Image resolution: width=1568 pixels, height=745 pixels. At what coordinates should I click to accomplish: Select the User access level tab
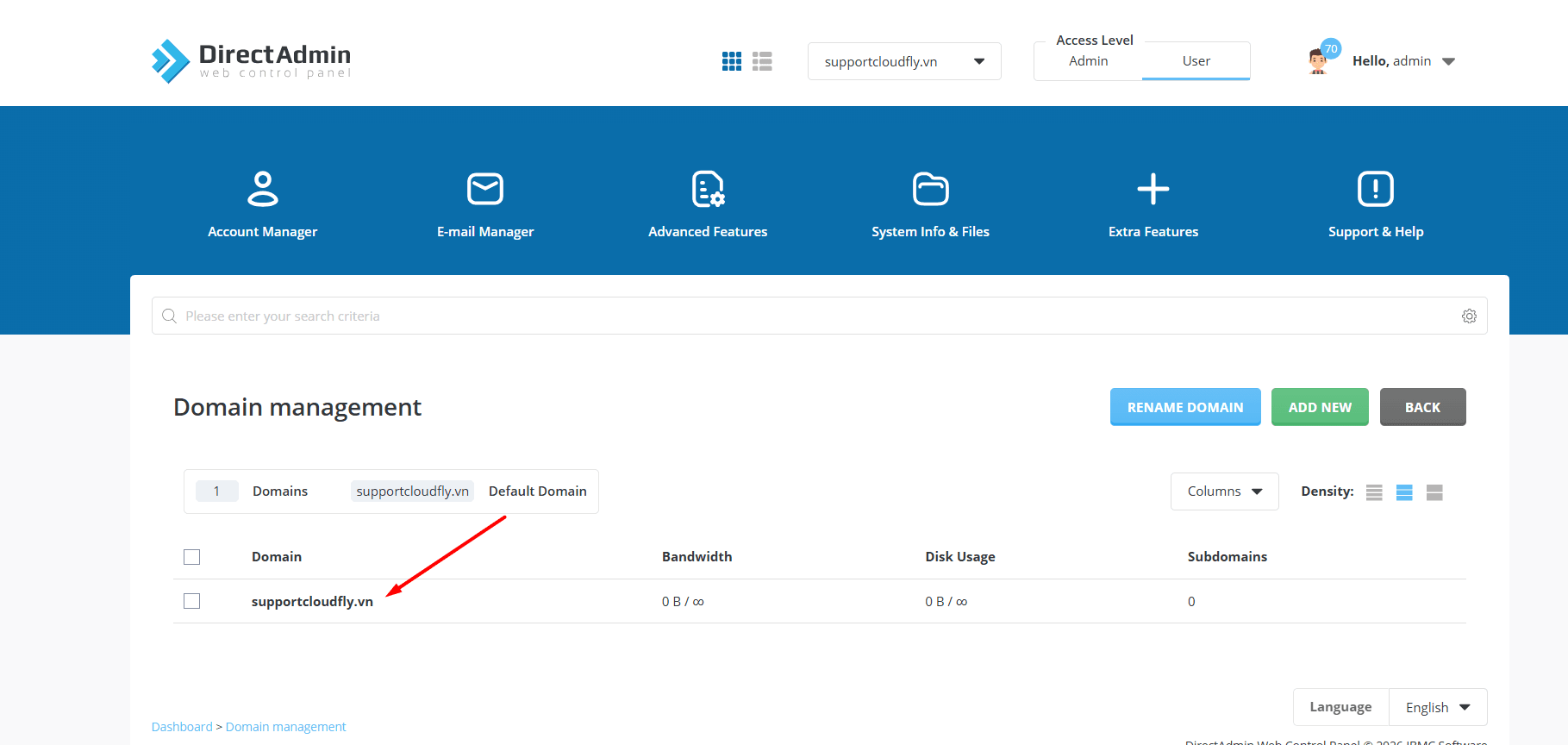tap(1196, 61)
